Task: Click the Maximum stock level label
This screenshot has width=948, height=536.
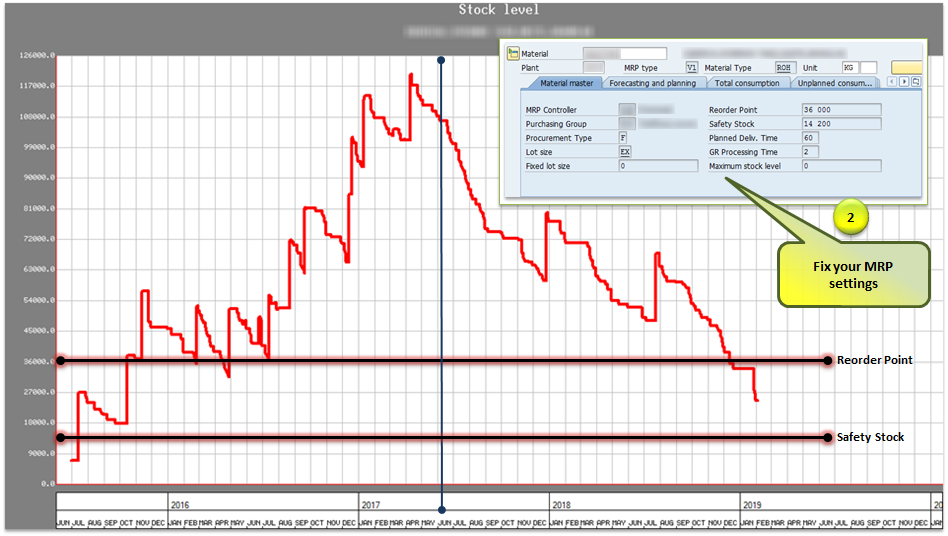Action: [x=745, y=166]
